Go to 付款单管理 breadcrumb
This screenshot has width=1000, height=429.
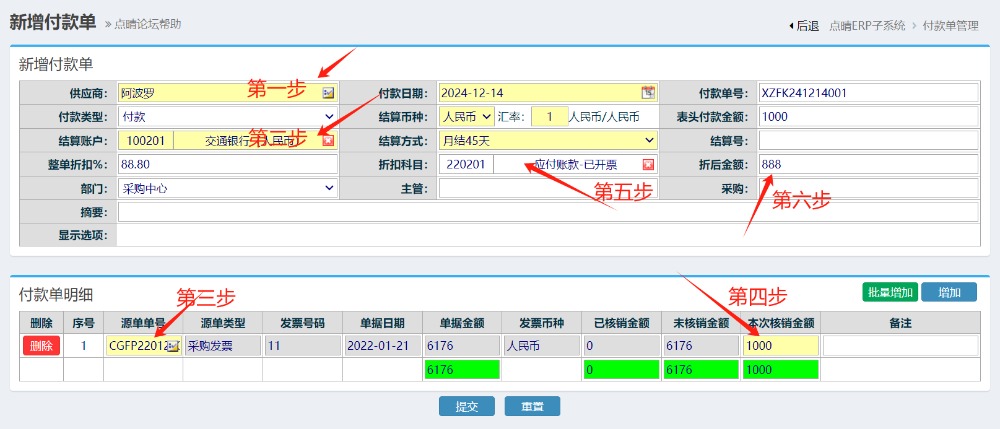[x=950, y=26]
